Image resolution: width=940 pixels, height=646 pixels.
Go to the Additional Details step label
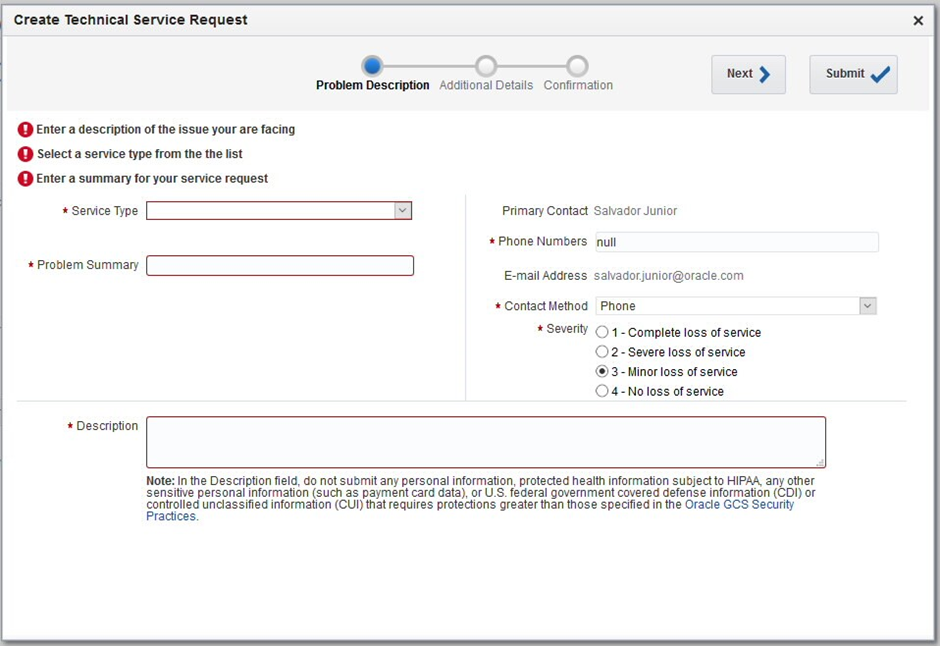tap(486, 86)
